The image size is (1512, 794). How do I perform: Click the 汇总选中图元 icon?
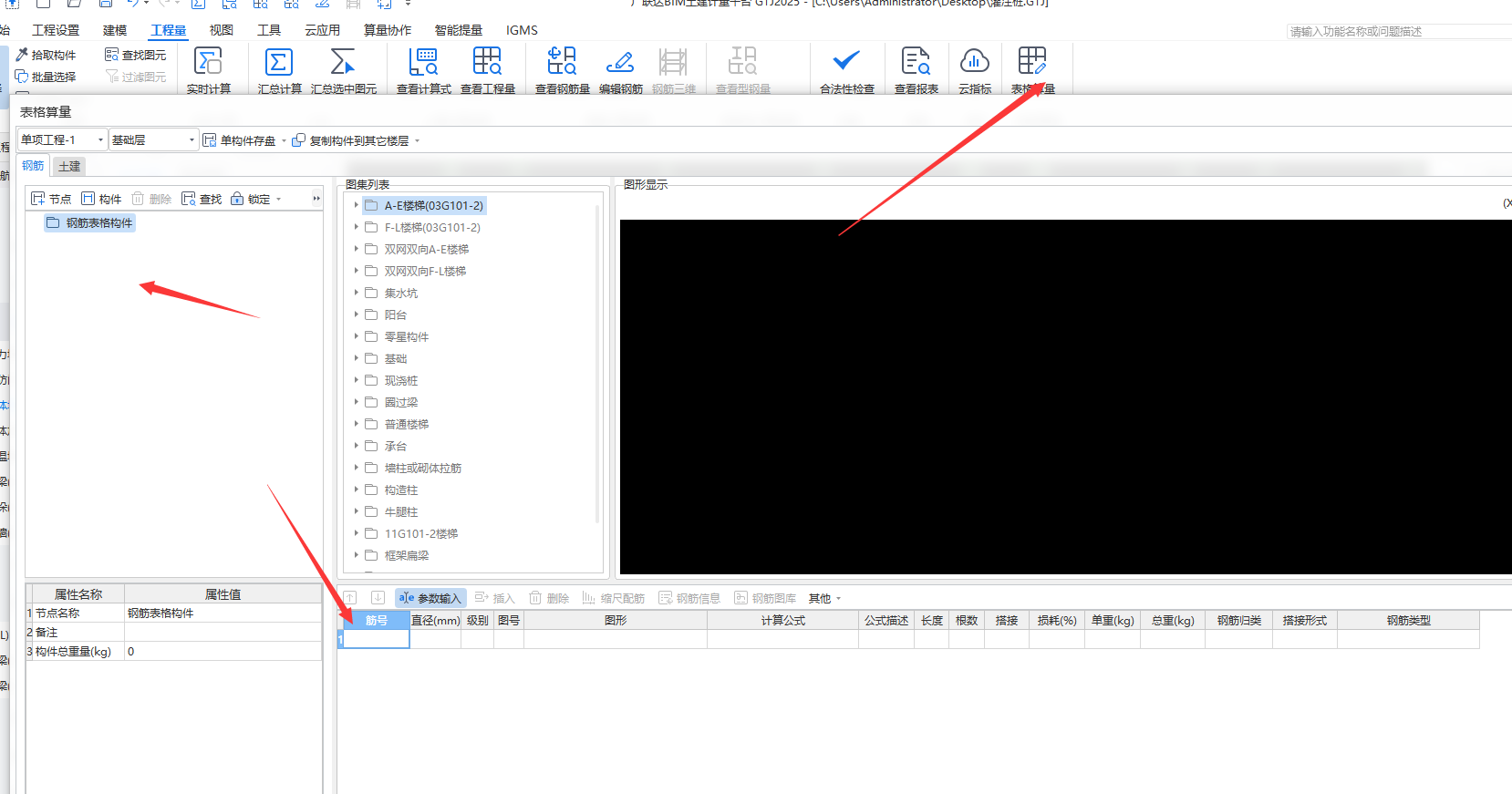343,62
